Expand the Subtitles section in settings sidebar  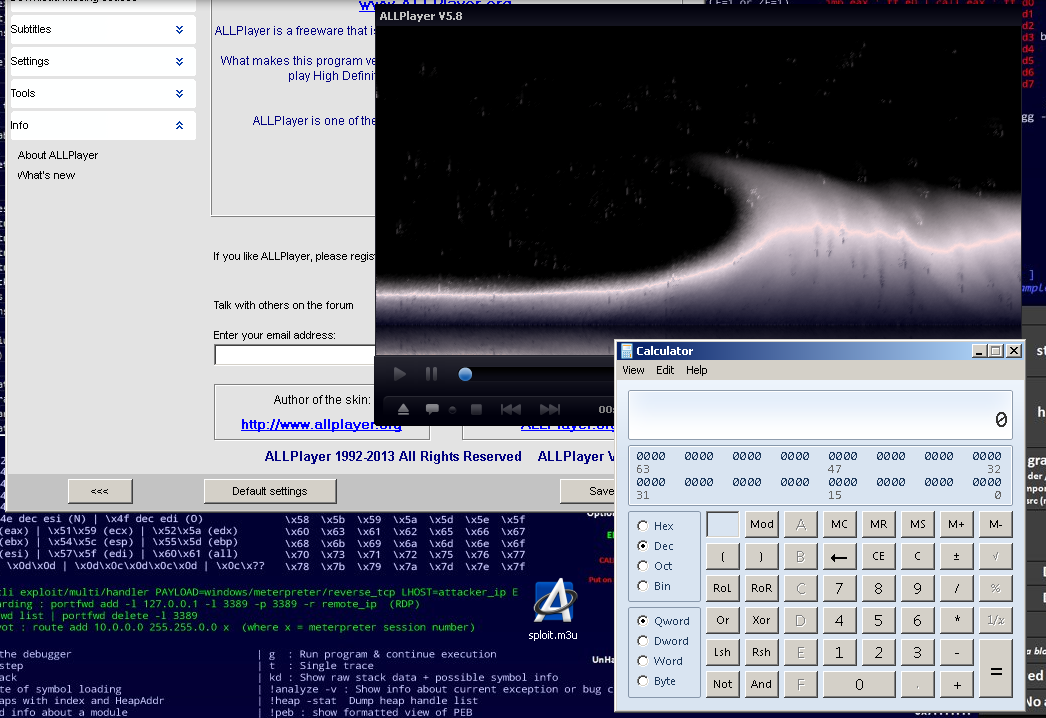point(103,29)
